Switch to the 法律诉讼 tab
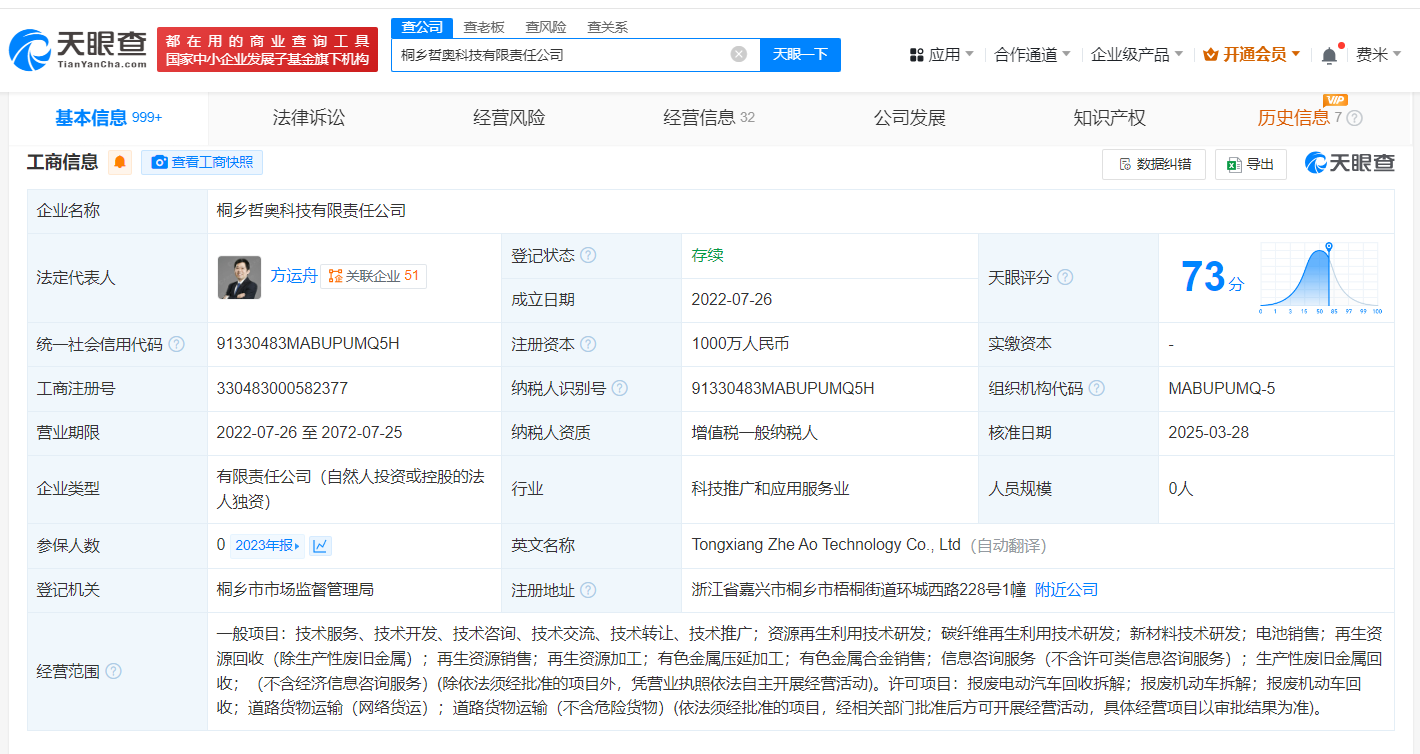 click(x=308, y=118)
